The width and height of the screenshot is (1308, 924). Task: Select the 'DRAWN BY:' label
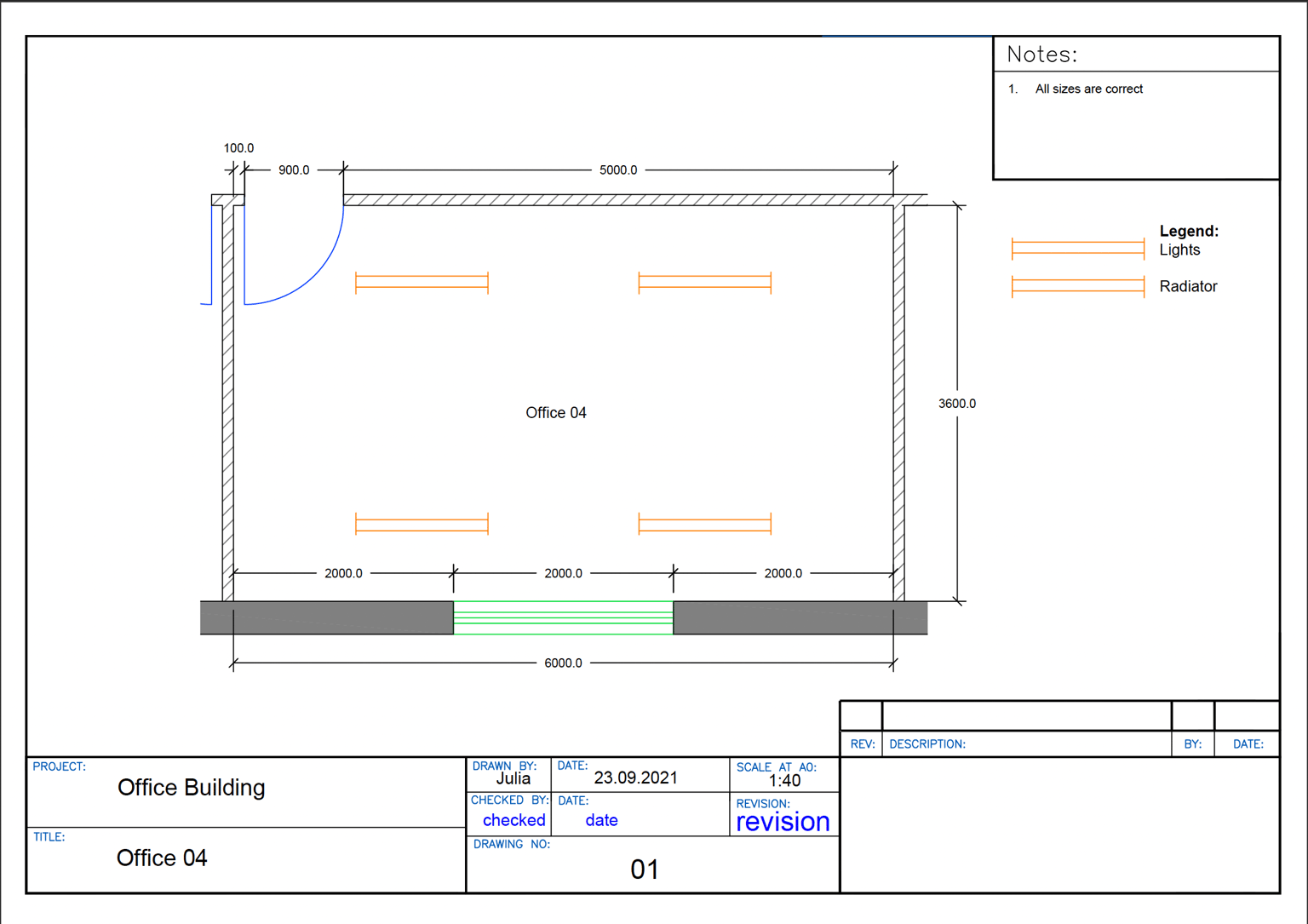coord(504,766)
